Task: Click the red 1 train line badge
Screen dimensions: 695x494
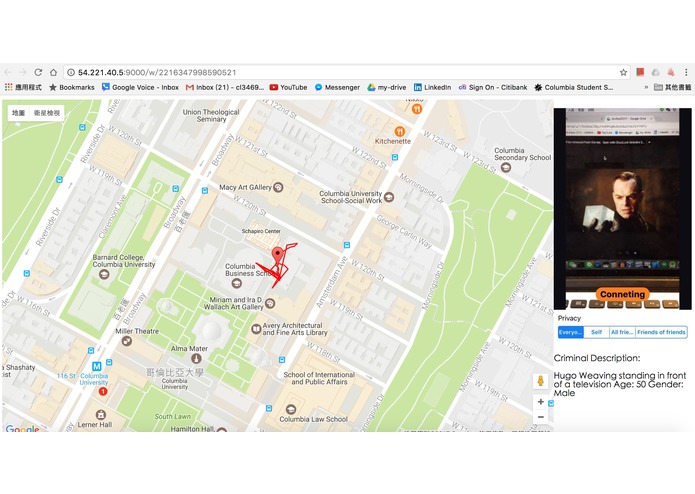Action: (103, 391)
